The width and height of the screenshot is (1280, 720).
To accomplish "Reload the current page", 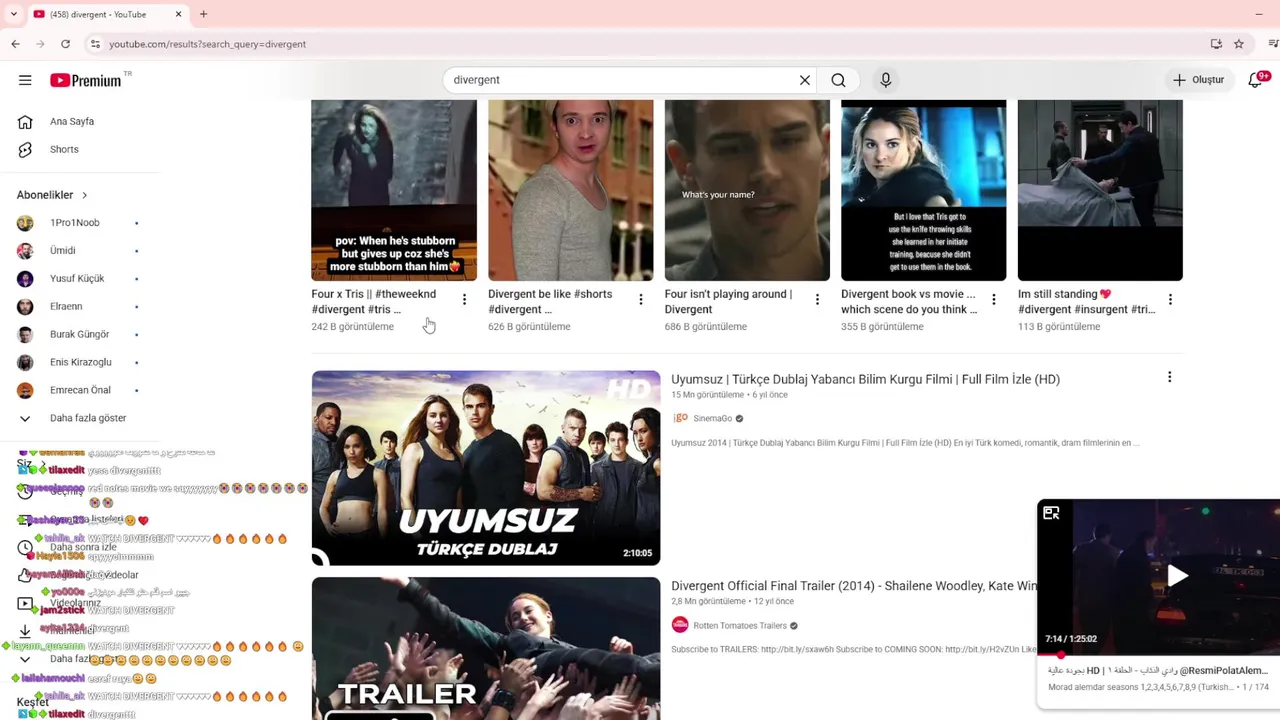I will pyautogui.click(x=65, y=44).
